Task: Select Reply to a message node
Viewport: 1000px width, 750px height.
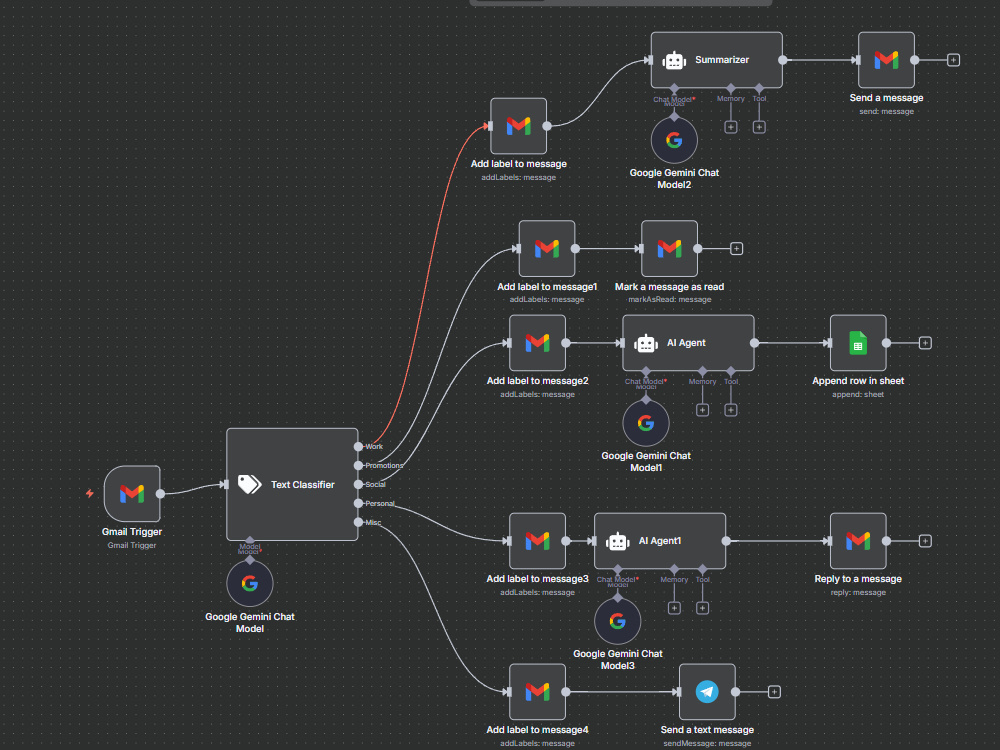Action: tap(858, 541)
